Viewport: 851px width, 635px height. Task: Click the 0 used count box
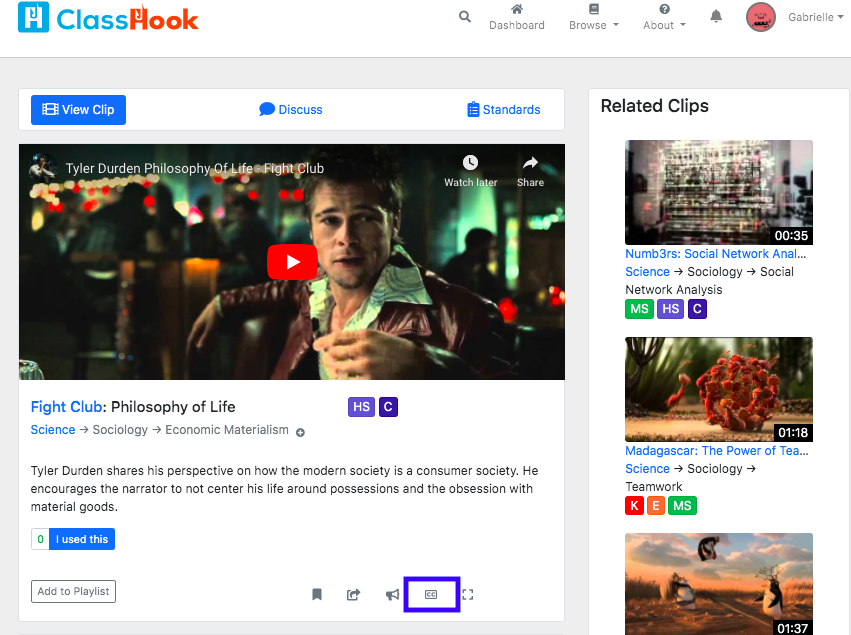pyautogui.click(x=40, y=539)
